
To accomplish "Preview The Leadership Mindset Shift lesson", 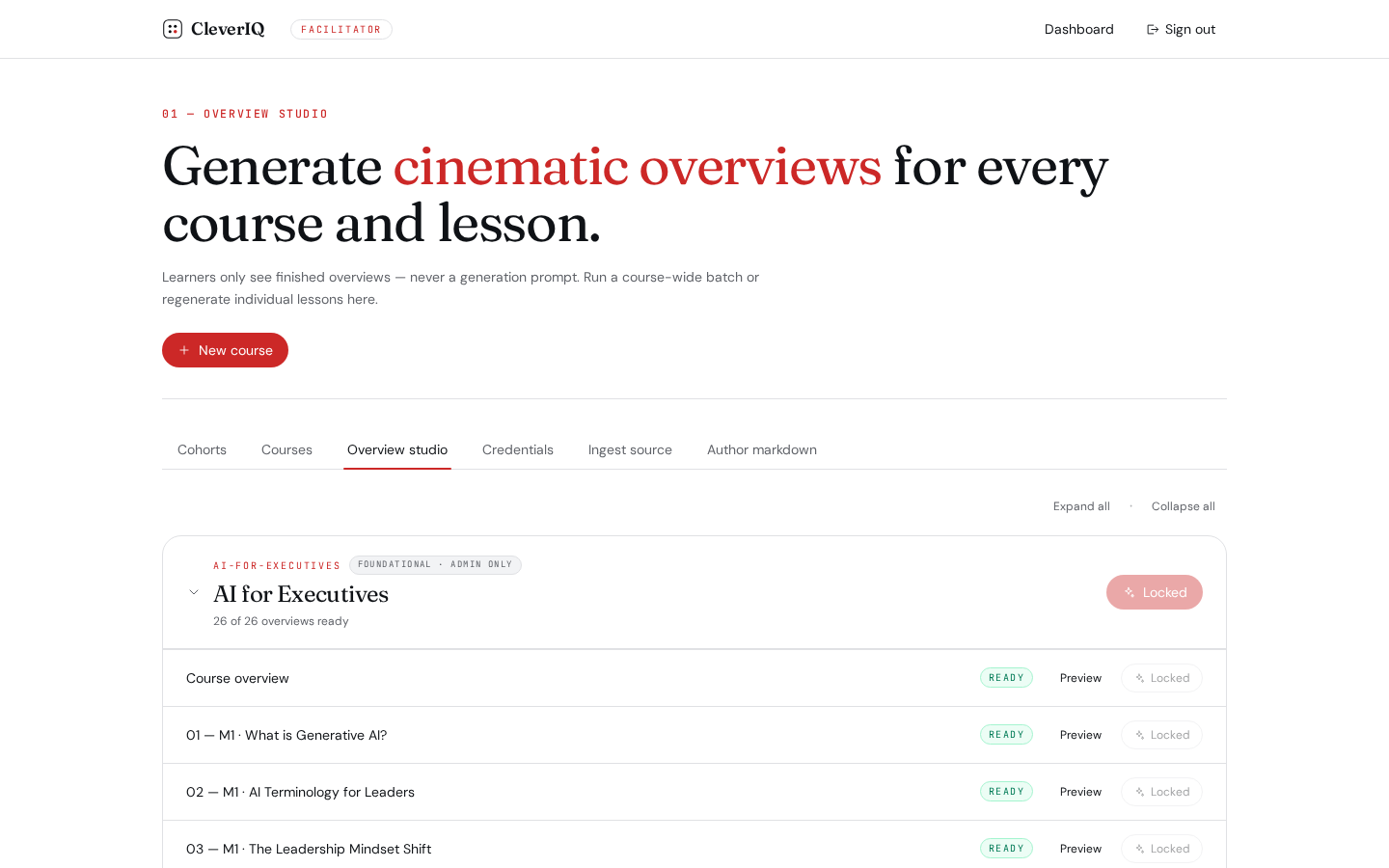I will tap(1080, 849).
